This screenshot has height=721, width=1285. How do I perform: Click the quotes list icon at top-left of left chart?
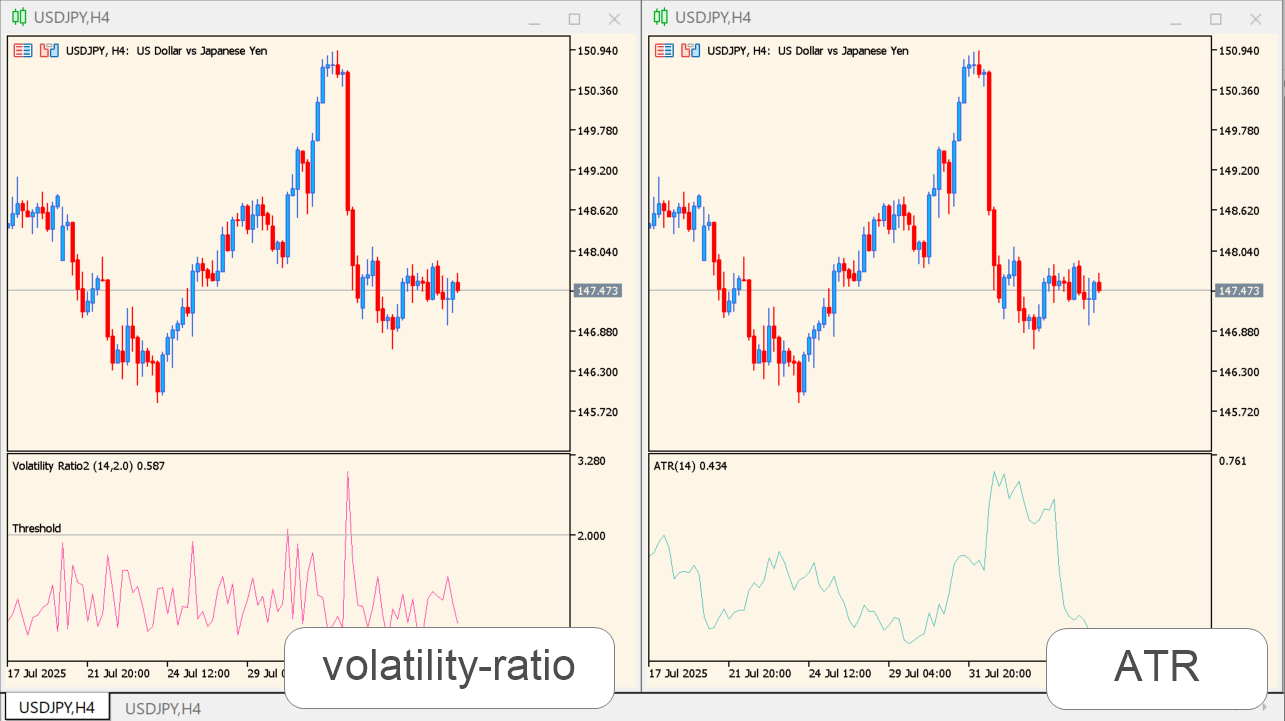(x=21, y=49)
